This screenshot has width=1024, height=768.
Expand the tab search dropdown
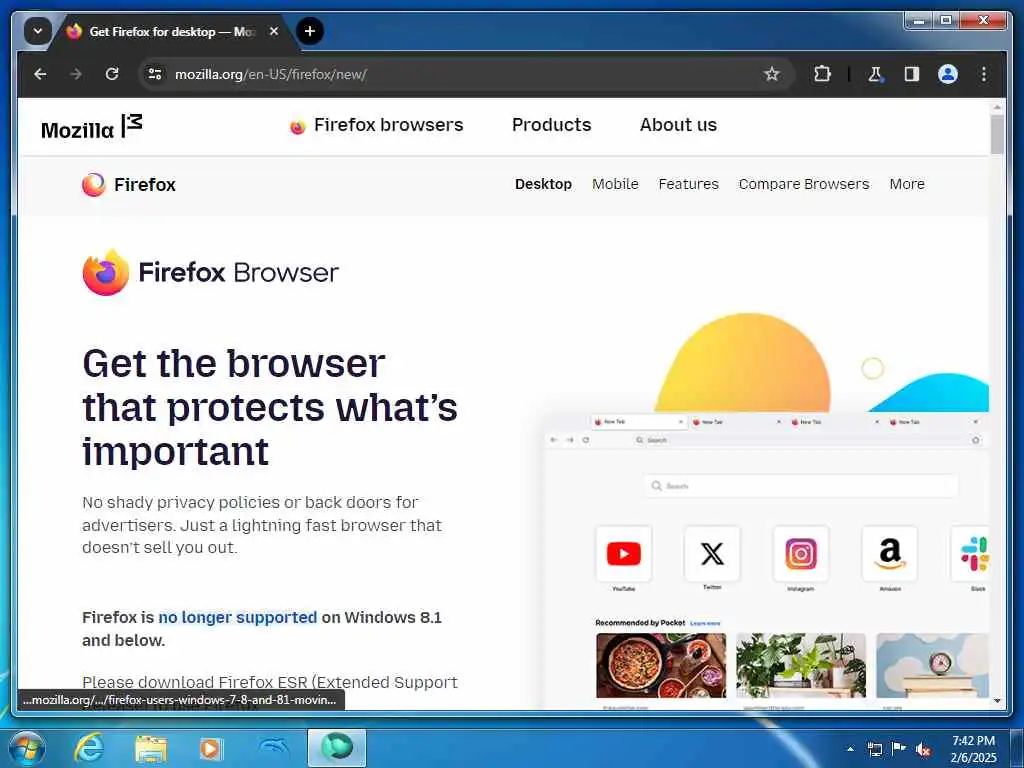tap(38, 31)
